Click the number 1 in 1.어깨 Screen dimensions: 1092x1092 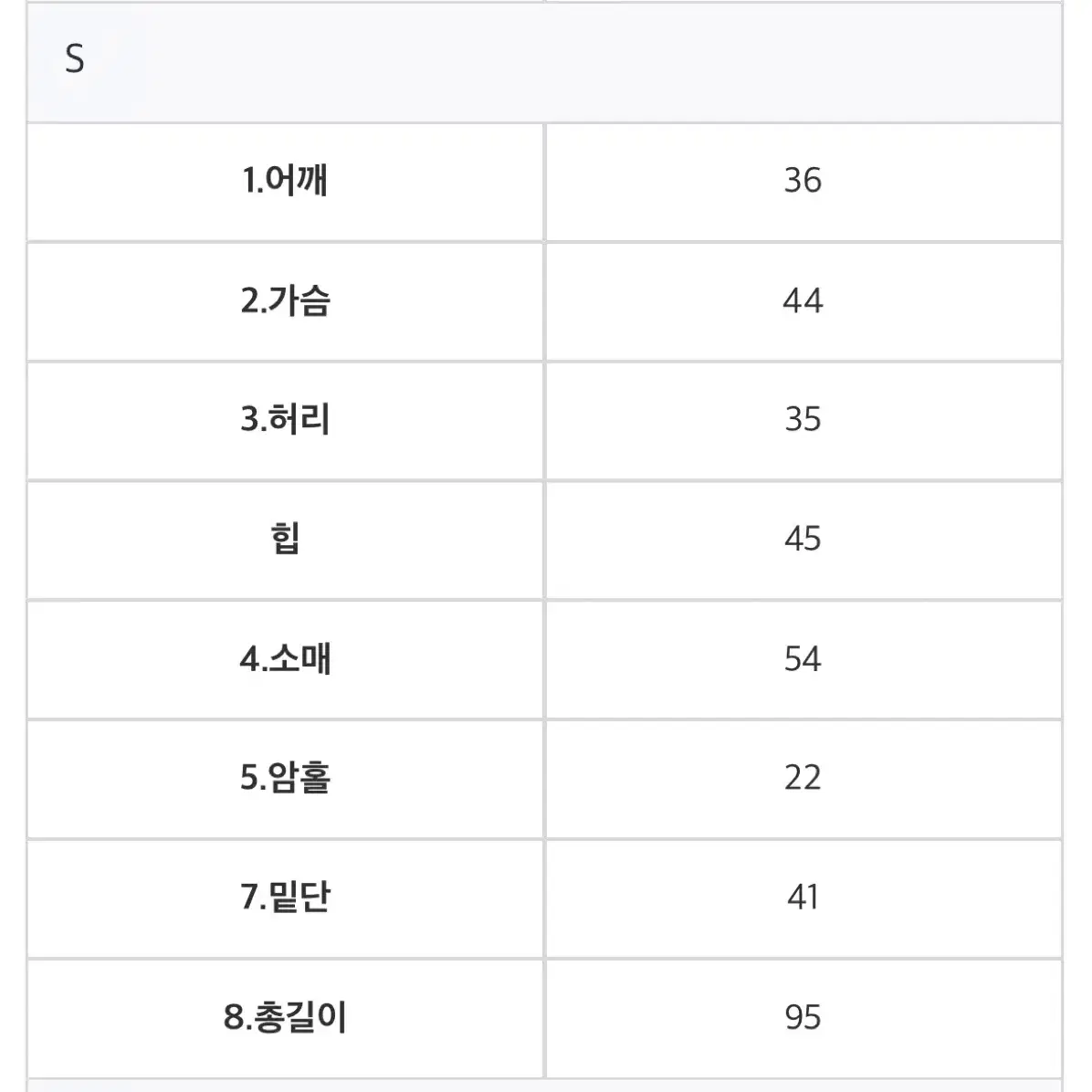248,181
